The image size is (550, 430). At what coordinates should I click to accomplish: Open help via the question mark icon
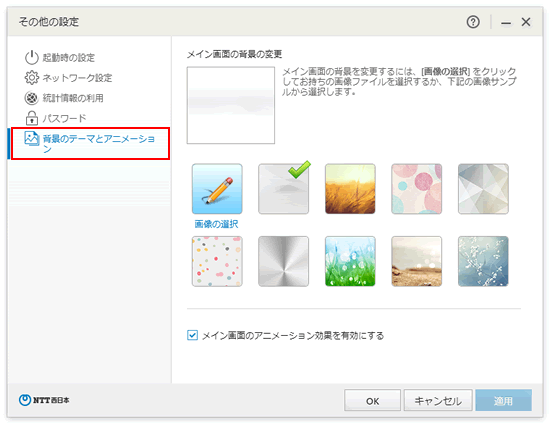pos(473,22)
